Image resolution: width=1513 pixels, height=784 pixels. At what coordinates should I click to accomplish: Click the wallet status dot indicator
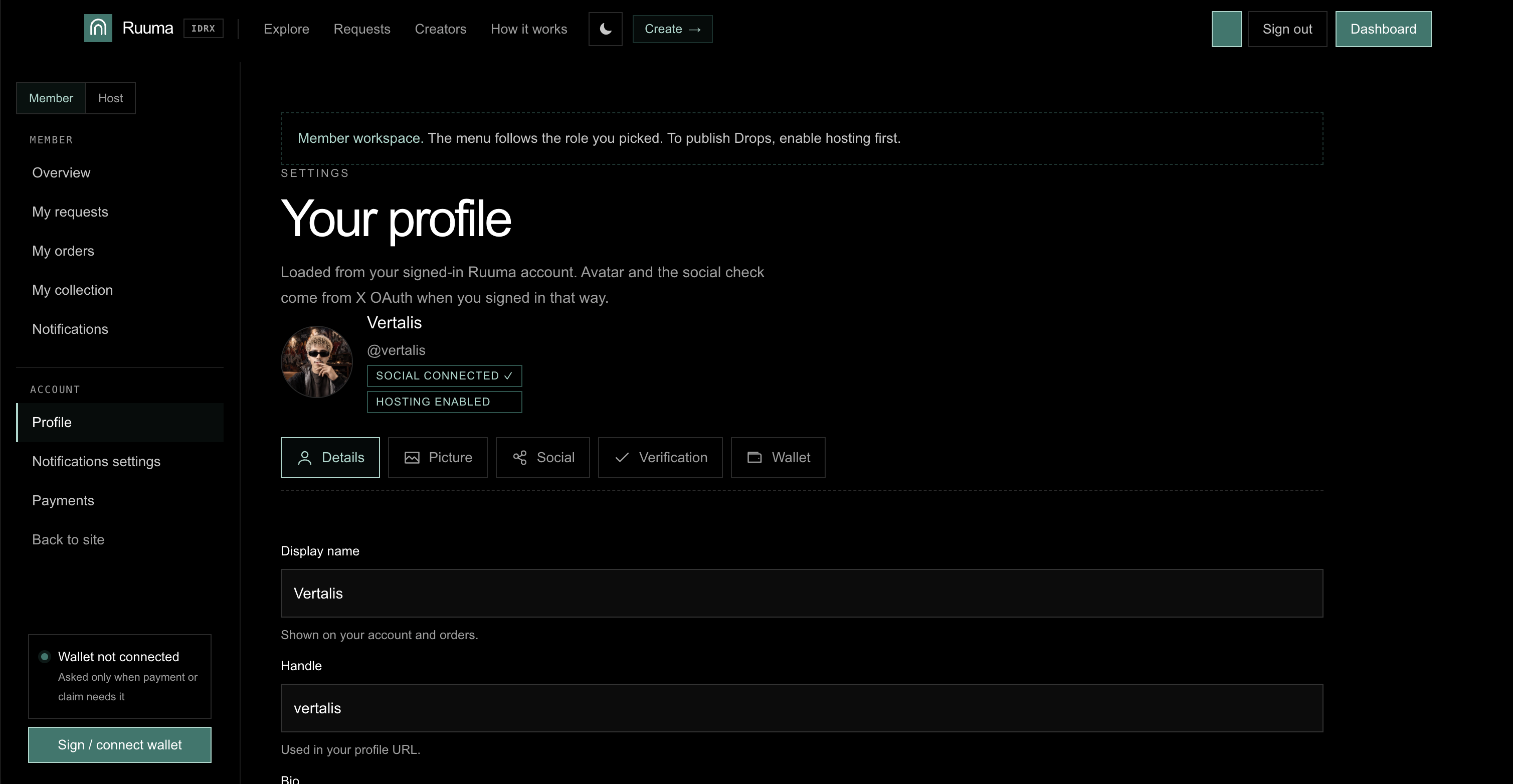pyautogui.click(x=45, y=657)
